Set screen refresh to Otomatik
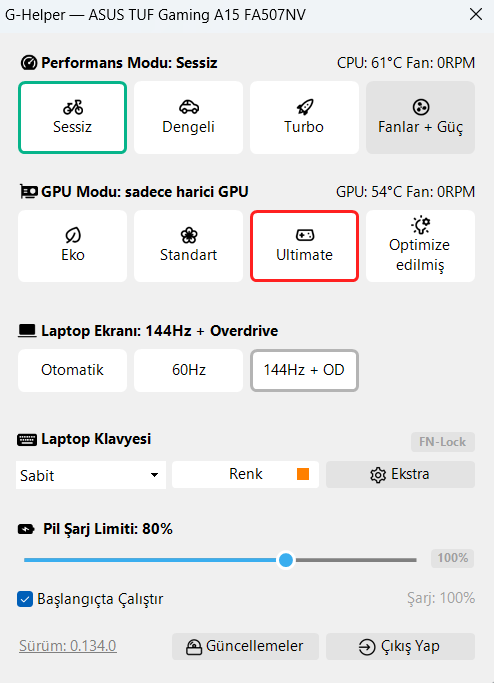The image size is (494, 683). pos(72,370)
